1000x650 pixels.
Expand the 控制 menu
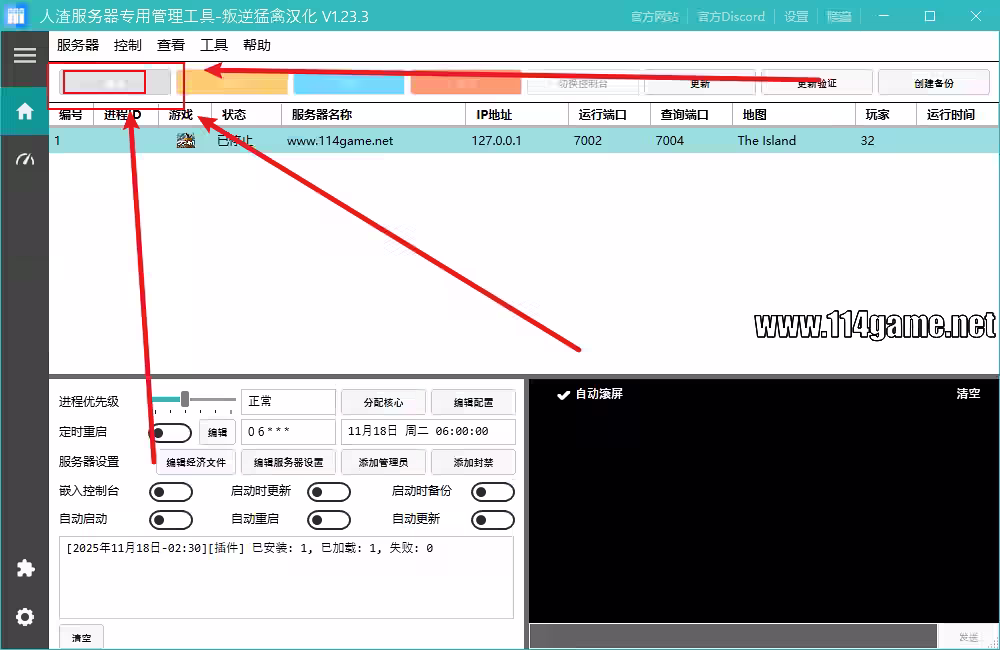(x=128, y=46)
